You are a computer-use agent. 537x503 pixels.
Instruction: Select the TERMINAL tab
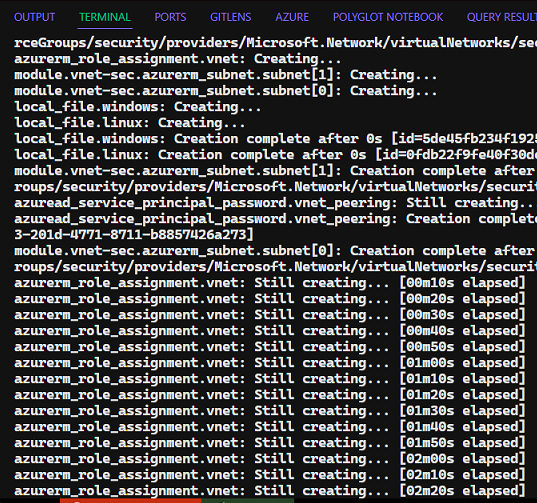(105, 17)
